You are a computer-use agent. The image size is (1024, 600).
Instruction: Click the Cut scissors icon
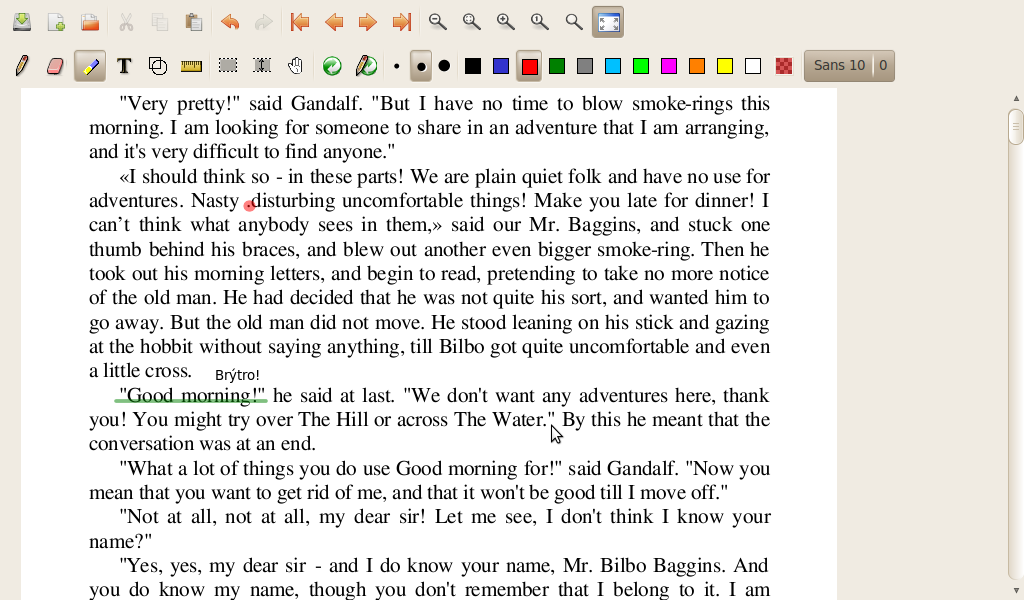click(126, 22)
